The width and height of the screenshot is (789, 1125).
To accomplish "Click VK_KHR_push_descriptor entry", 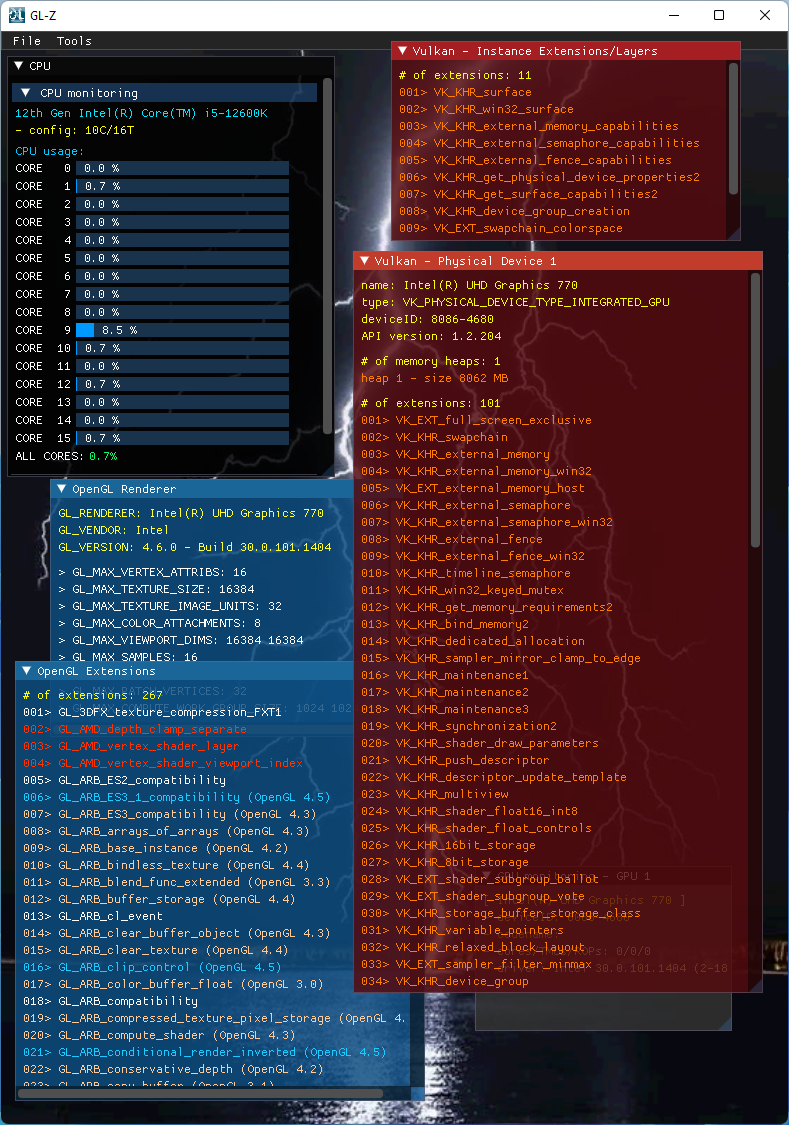I will coord(455,760).
